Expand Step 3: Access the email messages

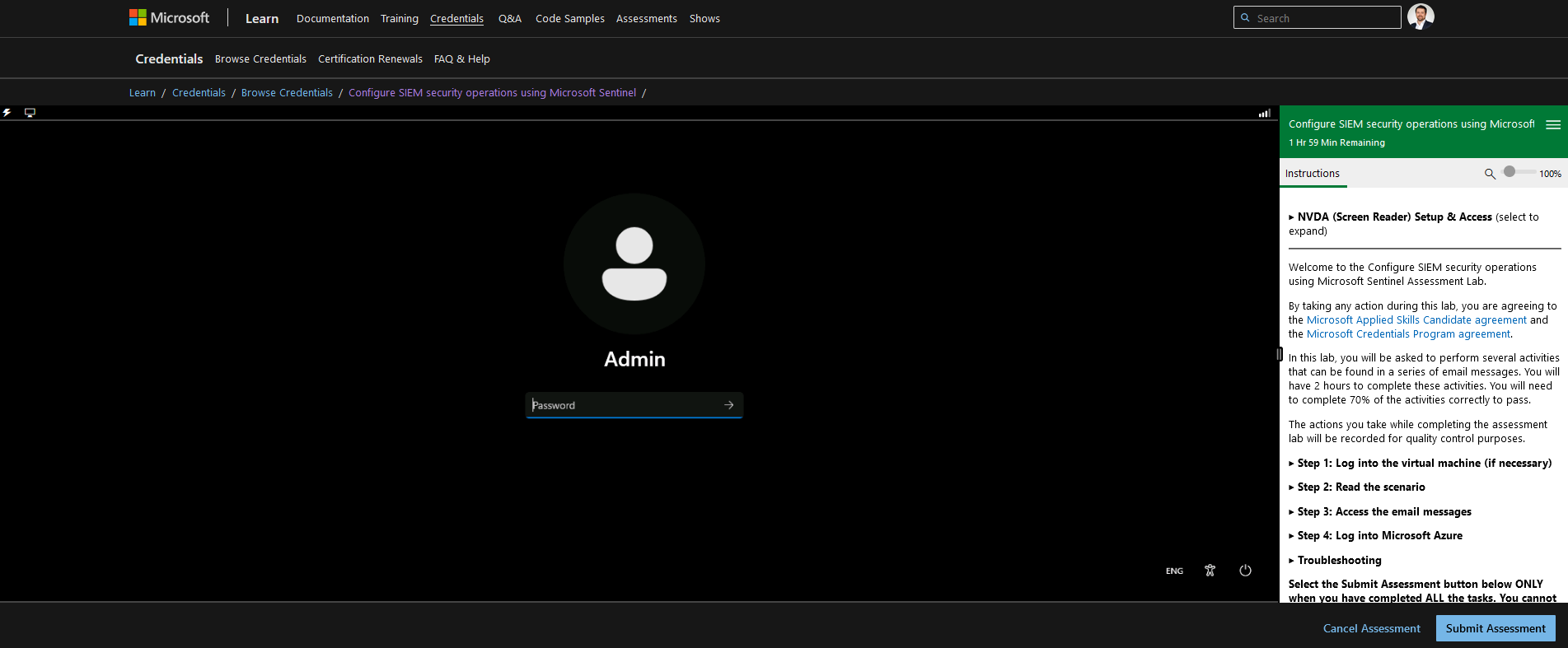point(1379,512)
